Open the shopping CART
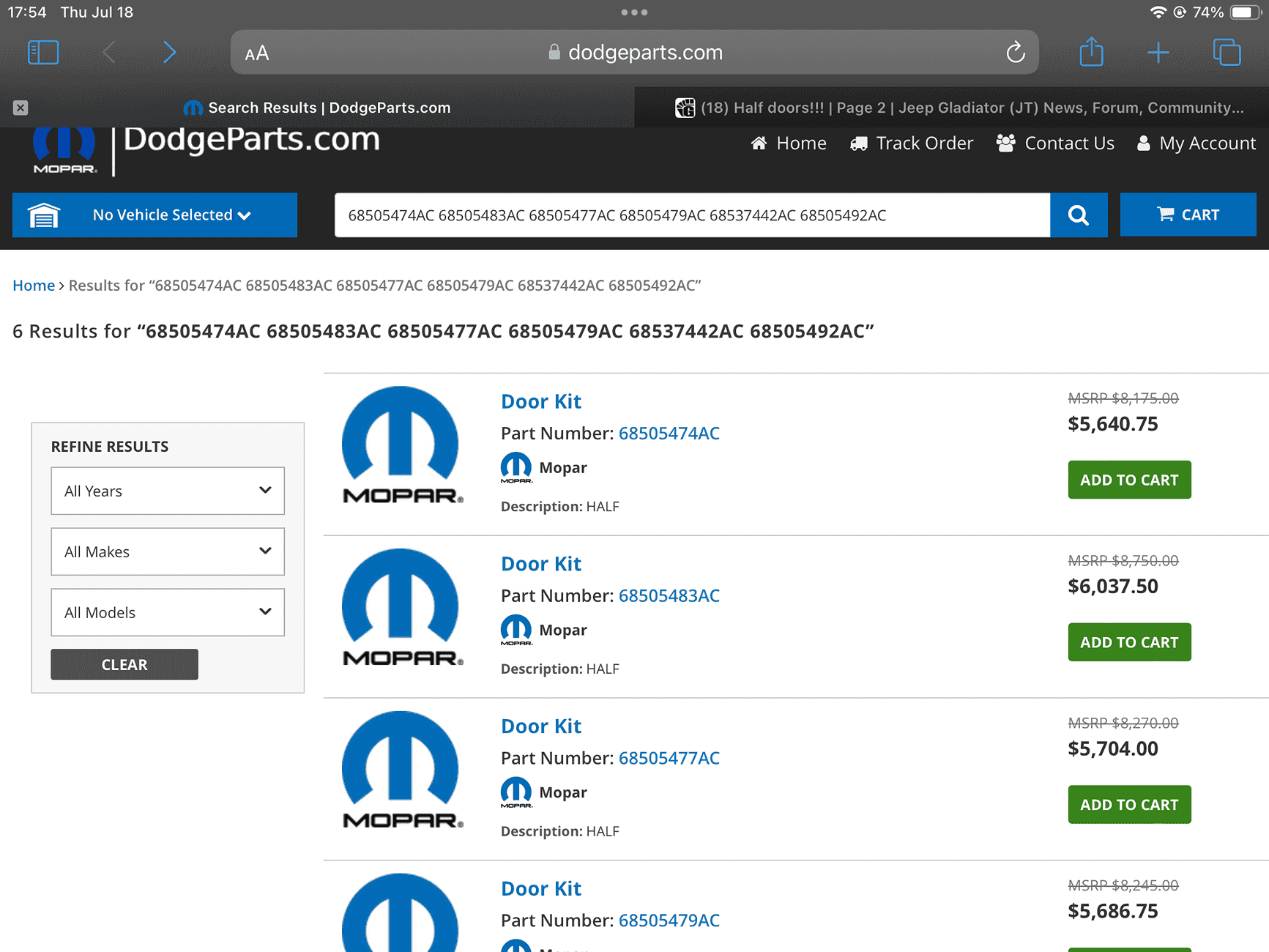 coord(1188,215)
